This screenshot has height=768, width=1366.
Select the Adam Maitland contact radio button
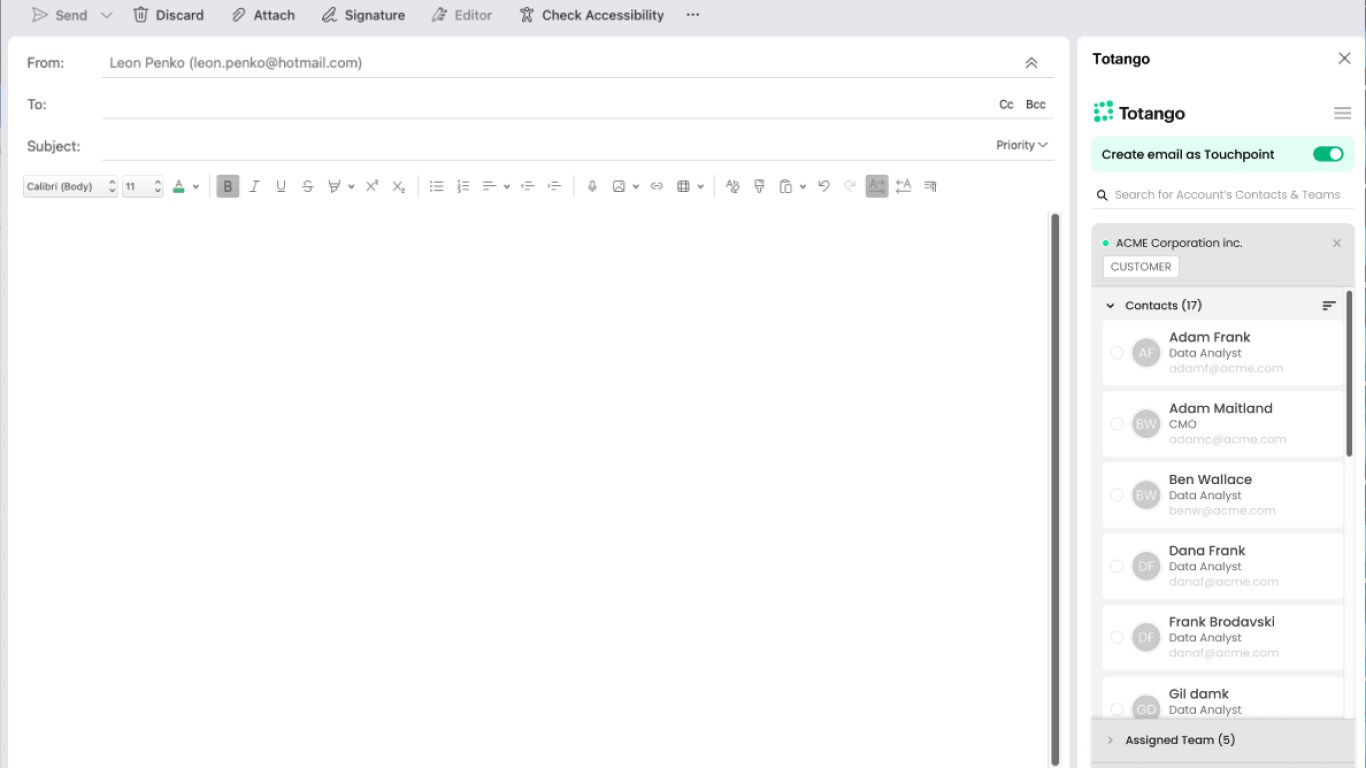tap(1117, 423)
